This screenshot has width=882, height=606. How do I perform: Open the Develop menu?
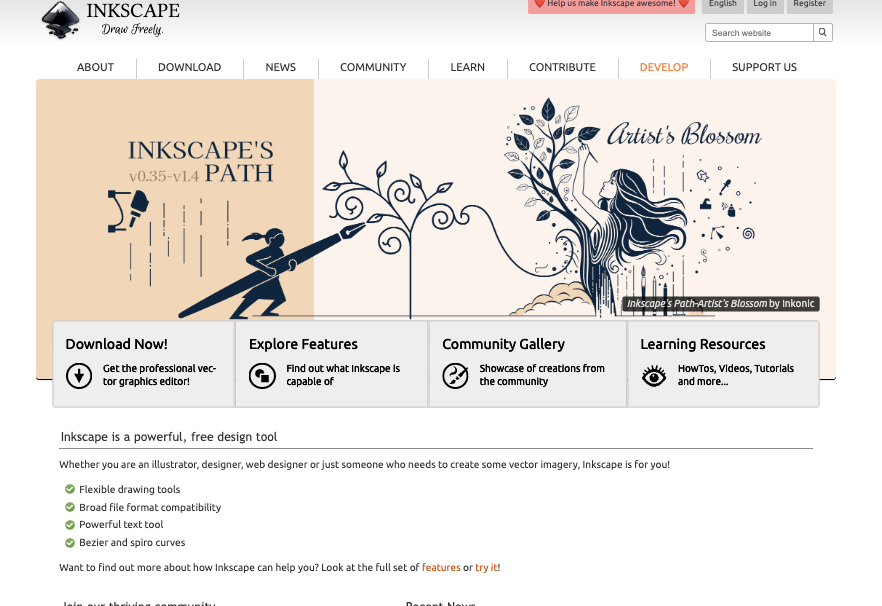click(664, 67)
